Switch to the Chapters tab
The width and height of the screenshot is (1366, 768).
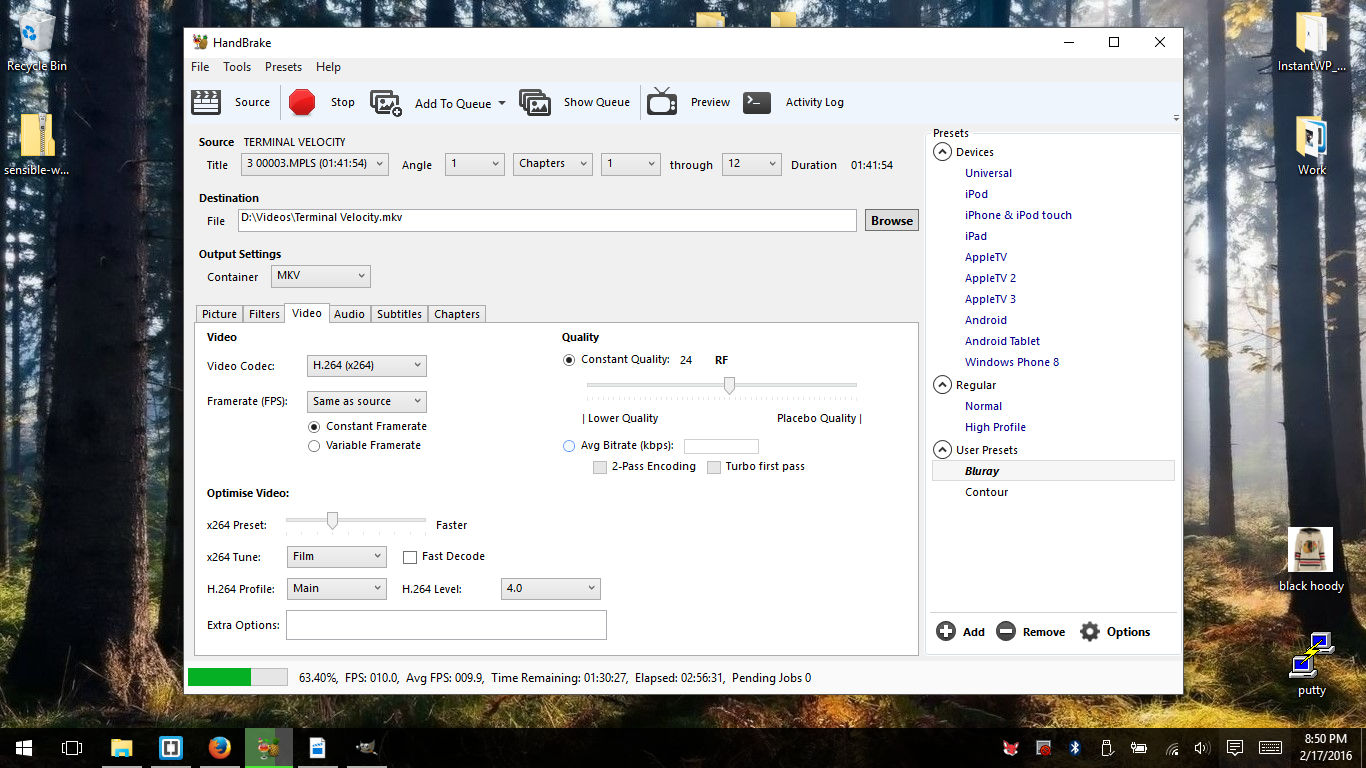pos(457,314)
